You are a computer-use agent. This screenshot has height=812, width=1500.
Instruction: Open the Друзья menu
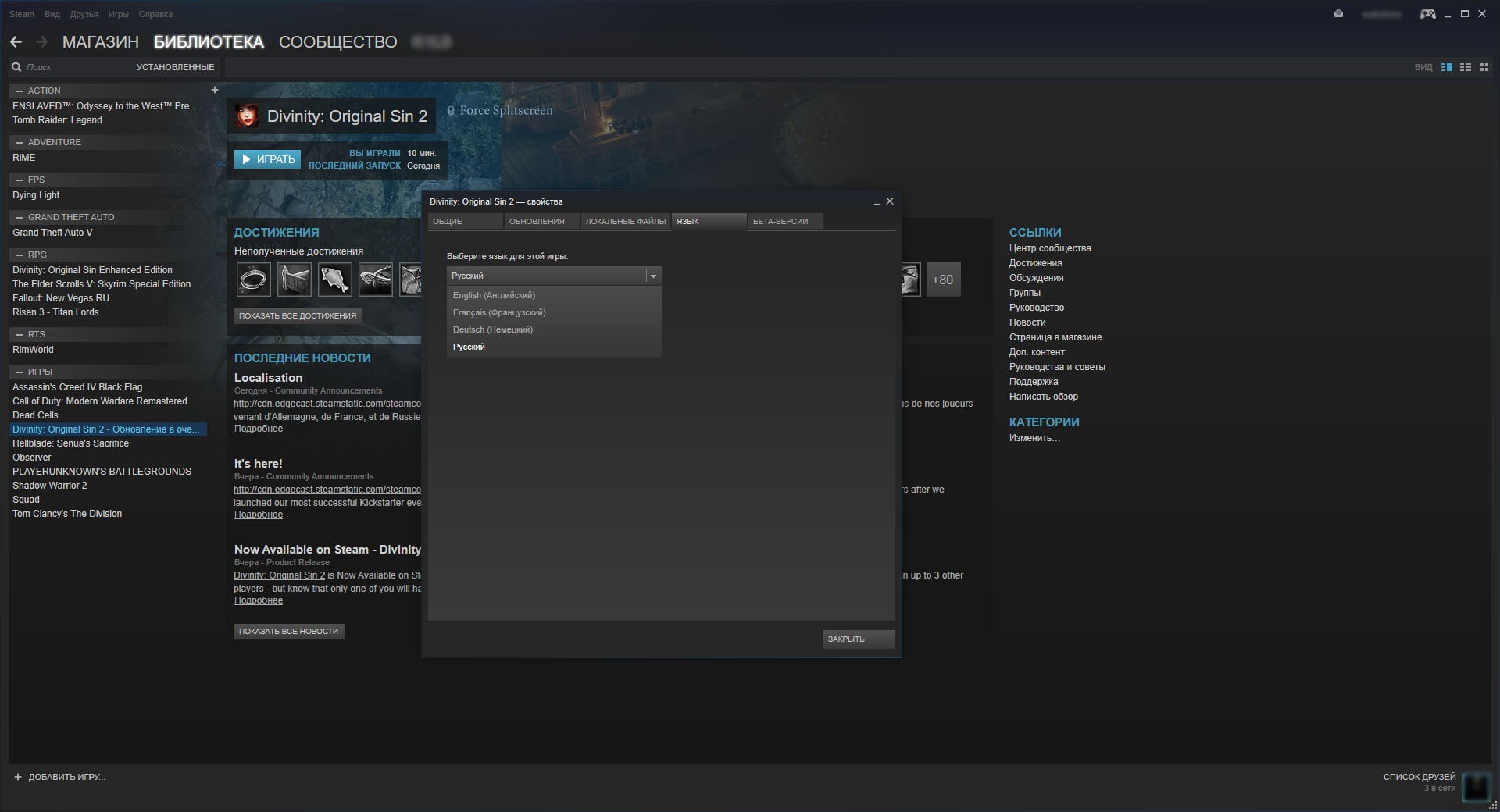(x=84, y=14)
